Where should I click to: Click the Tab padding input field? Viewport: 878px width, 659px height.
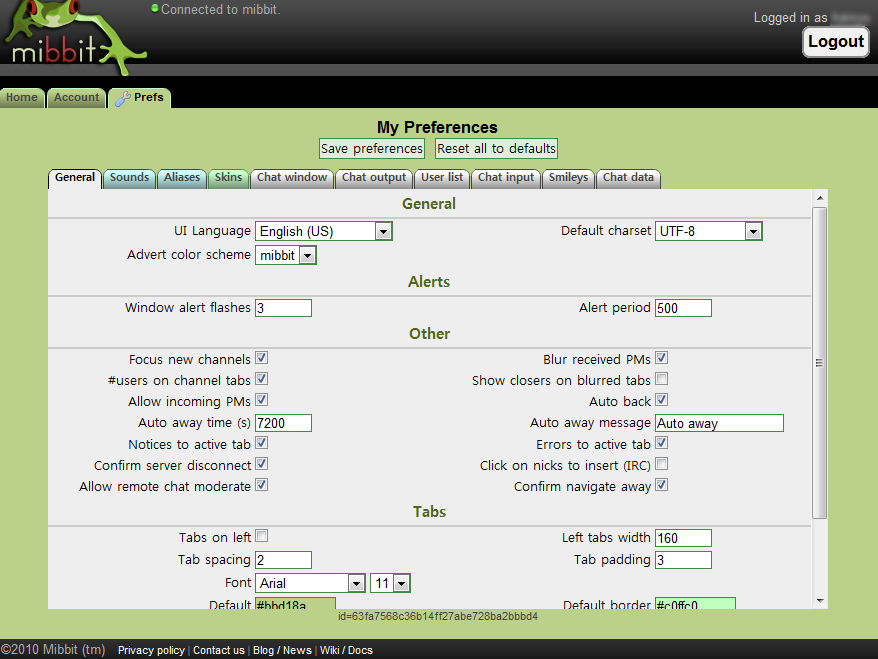click(683, 560)
